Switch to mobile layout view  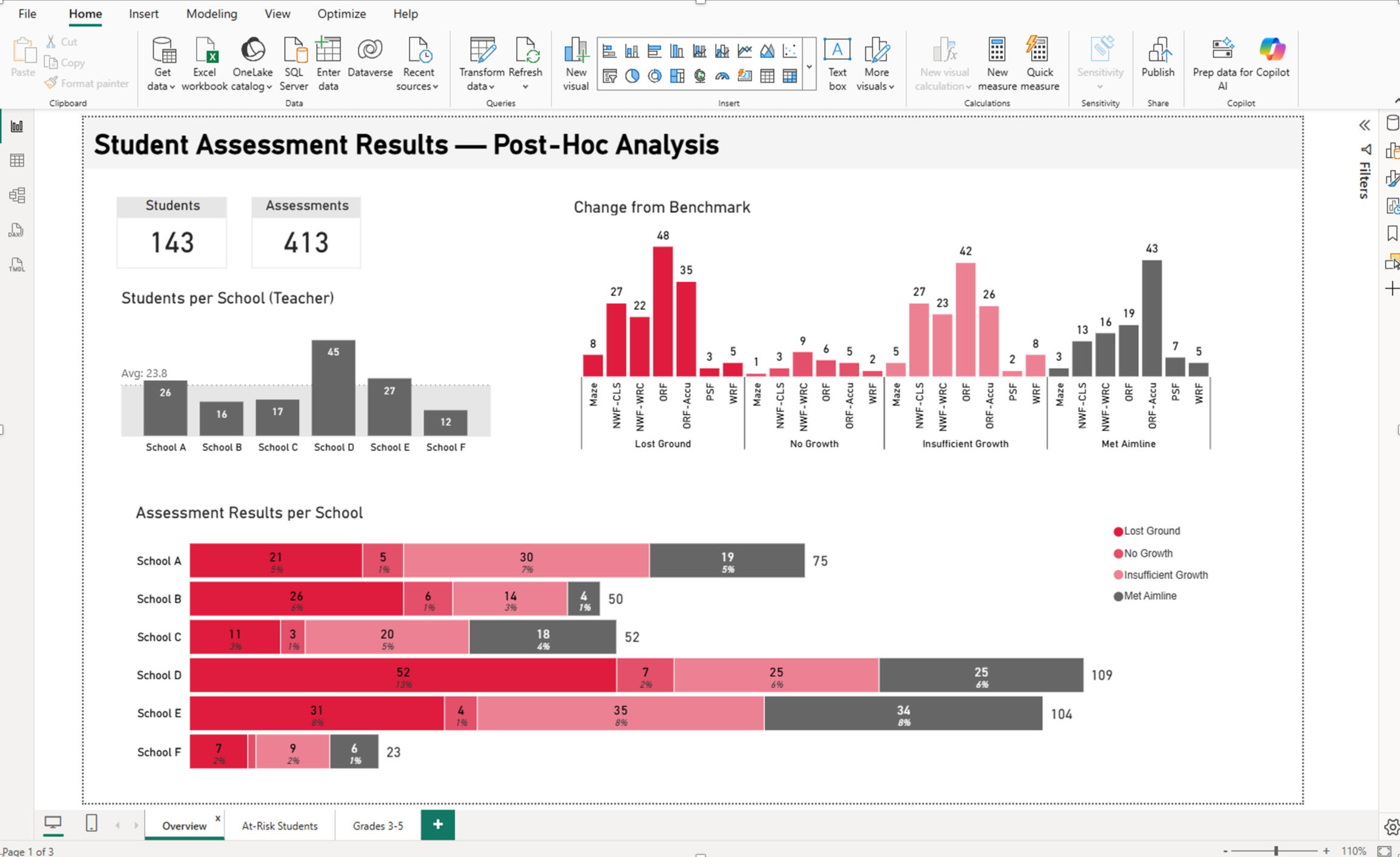click(91, 823)
